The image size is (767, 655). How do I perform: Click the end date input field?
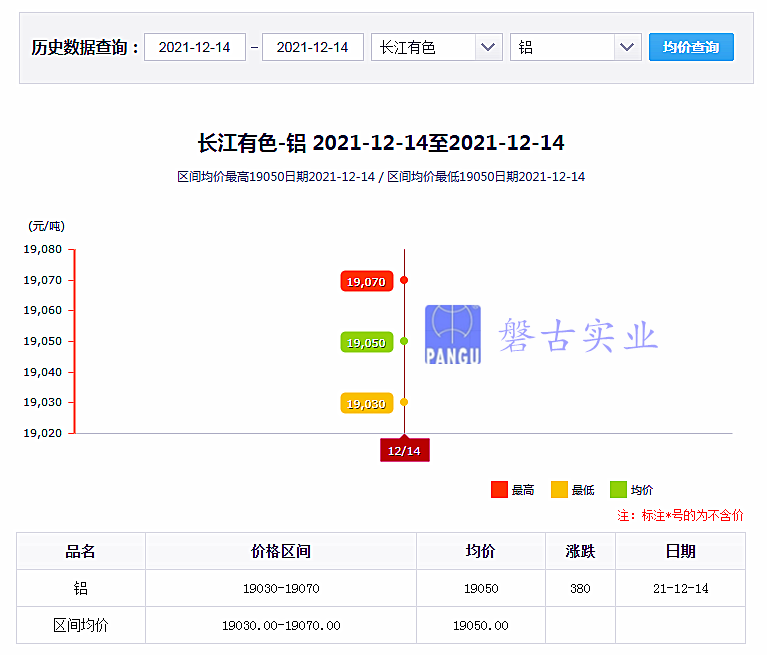pyautogui.click(x=313, y=47)
